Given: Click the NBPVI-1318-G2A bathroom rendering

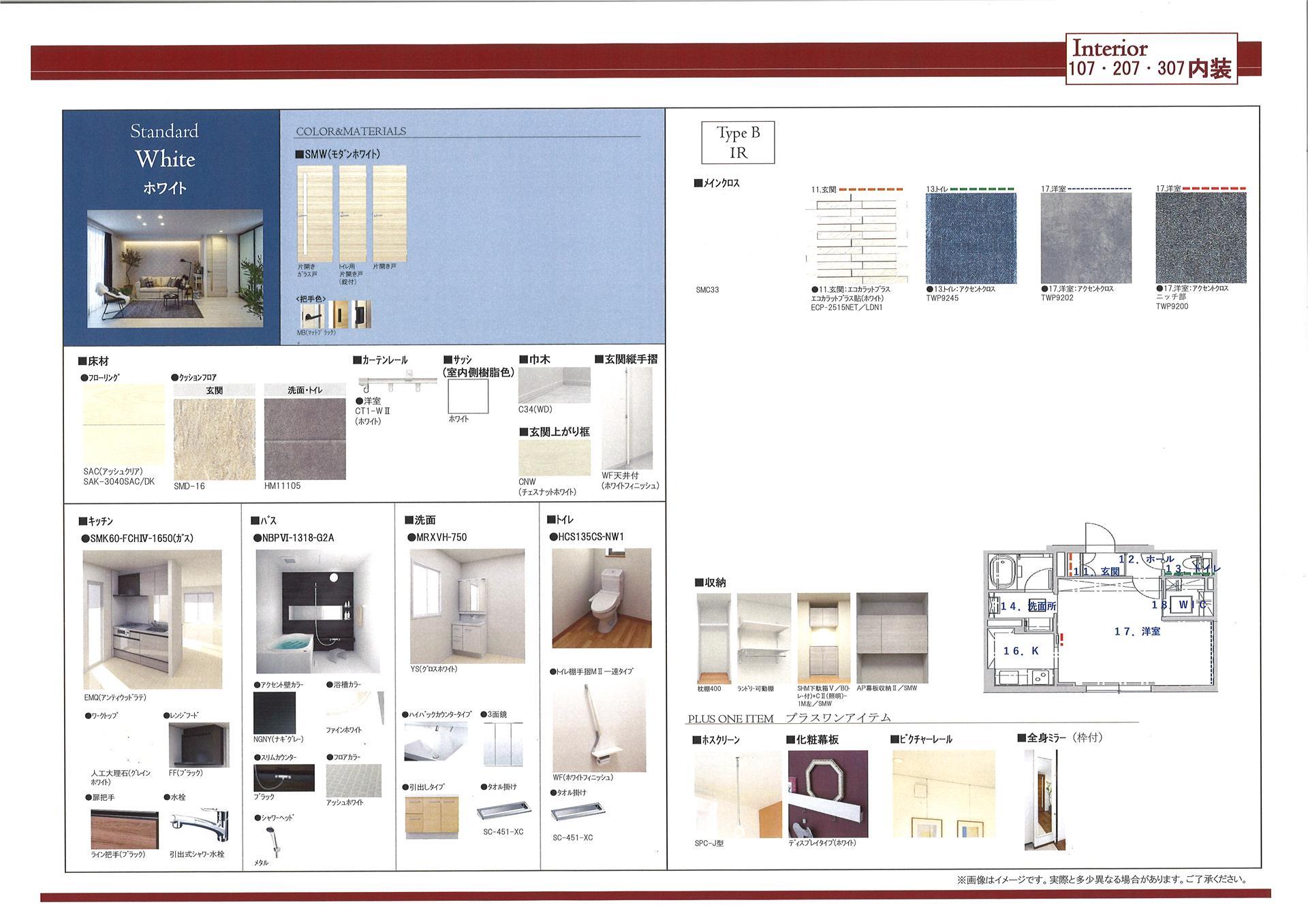Looking at the screenshot, I should (x=317, y=611).
